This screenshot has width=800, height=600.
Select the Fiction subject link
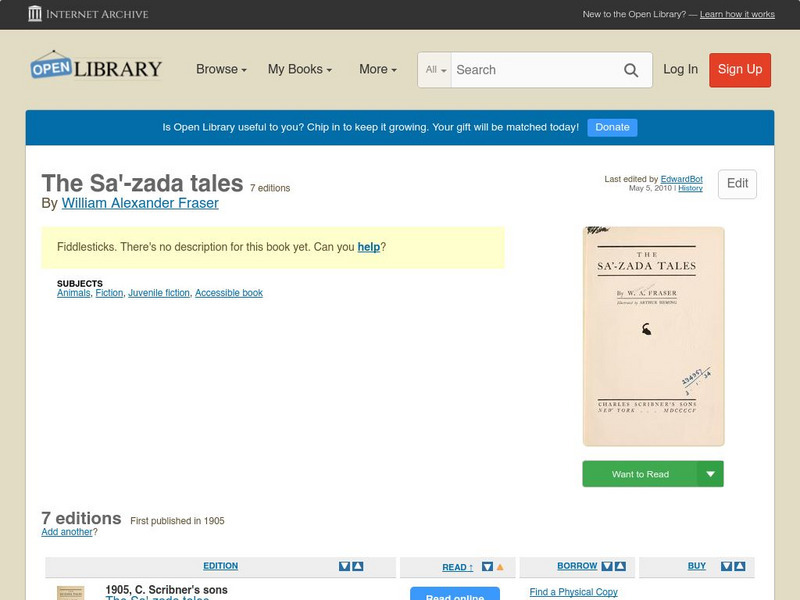coord(111,292)
